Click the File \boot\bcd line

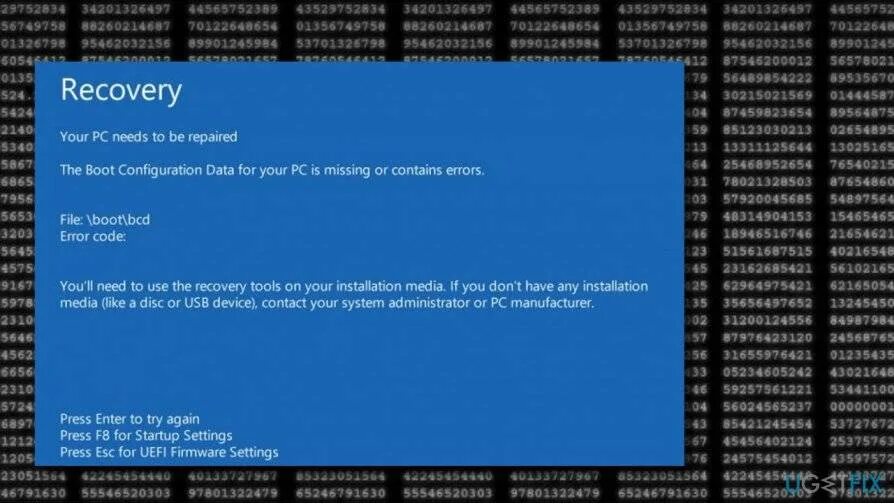(105, 220)
